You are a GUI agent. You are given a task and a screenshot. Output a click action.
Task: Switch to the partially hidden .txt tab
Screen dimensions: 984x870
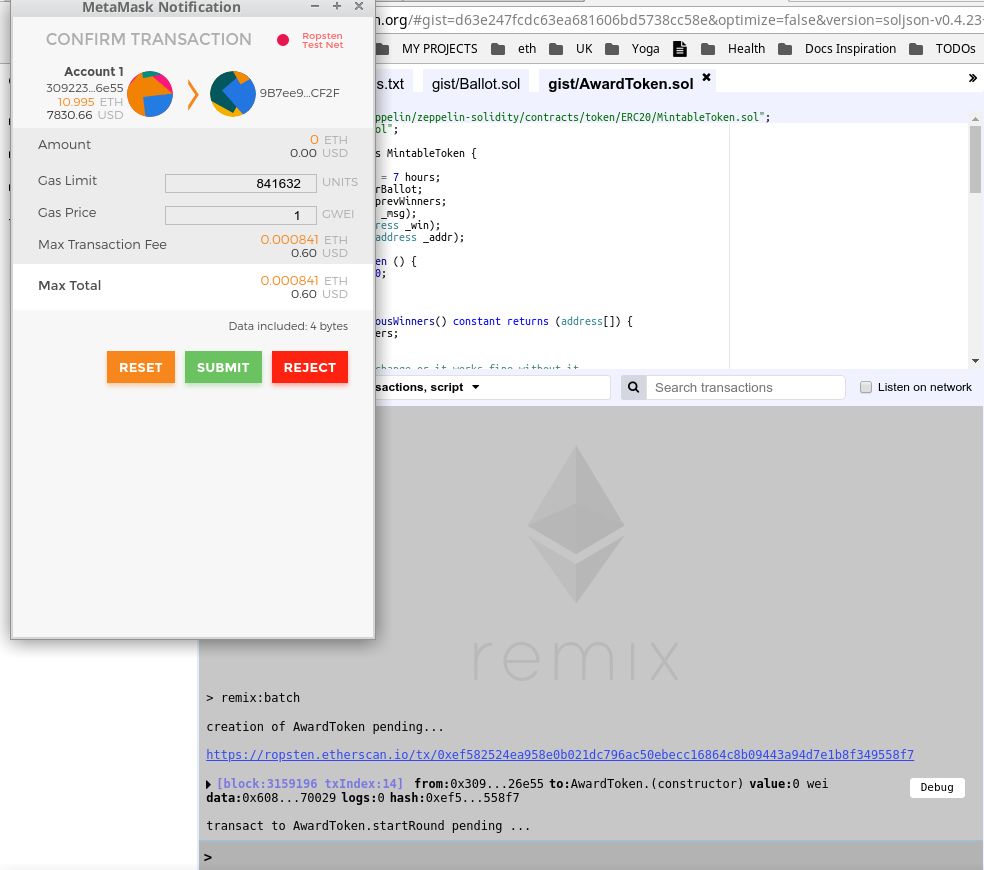393,83
